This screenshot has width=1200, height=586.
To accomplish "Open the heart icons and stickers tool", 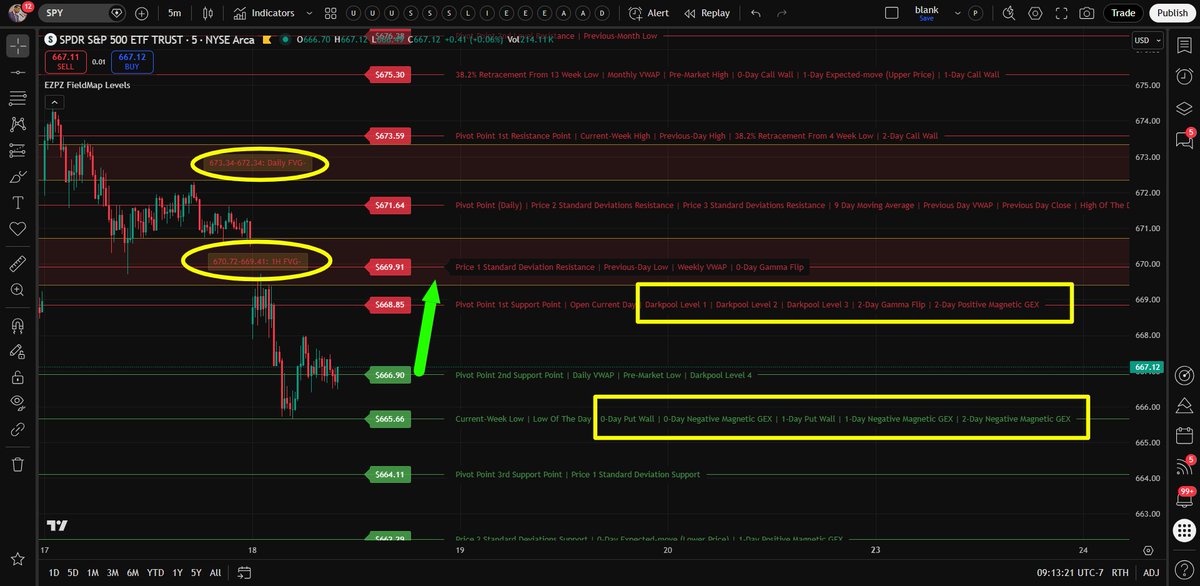I will 17,229.
